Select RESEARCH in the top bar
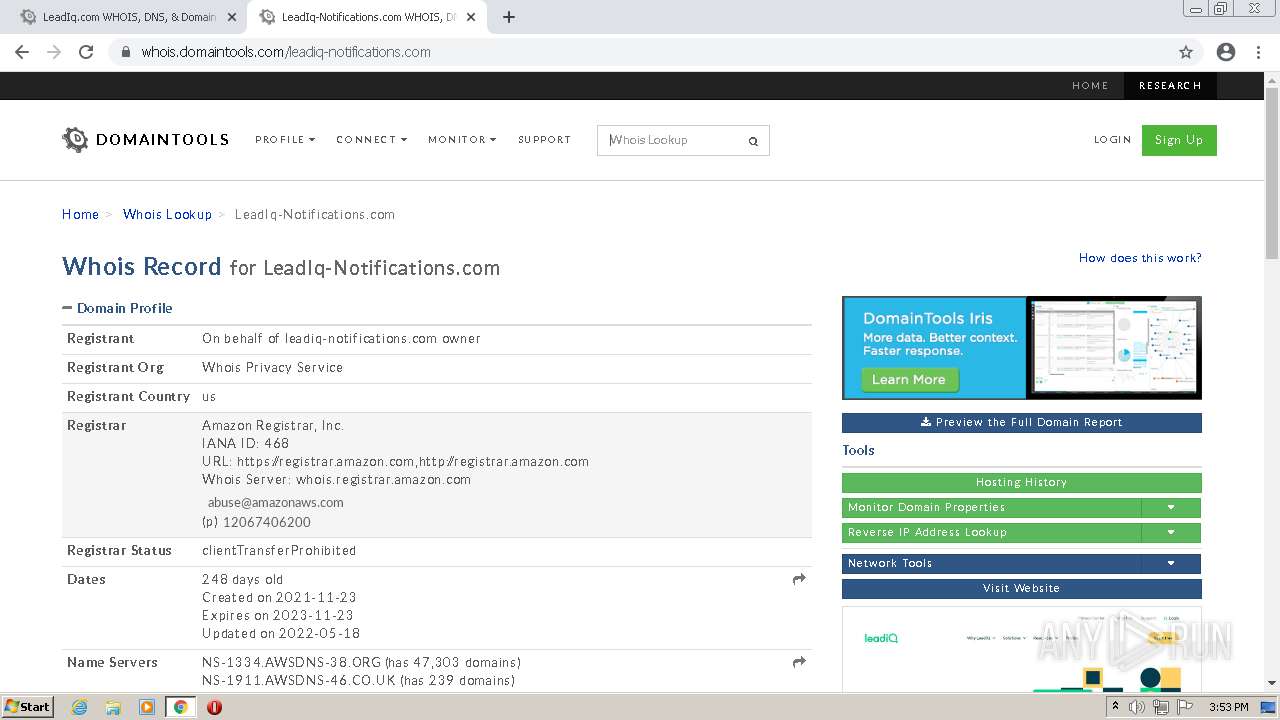Screen dimensions: 1280x720 (x=1170, y=86)
